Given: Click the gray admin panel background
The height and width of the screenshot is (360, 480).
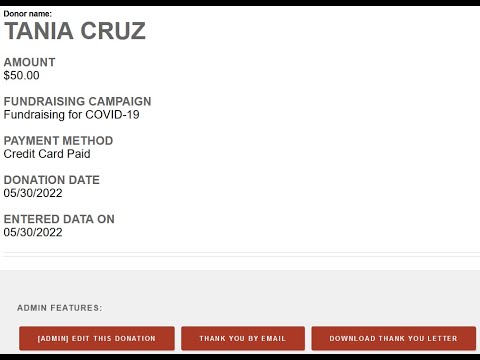Looking at the screenshot, I should [240, 287].
